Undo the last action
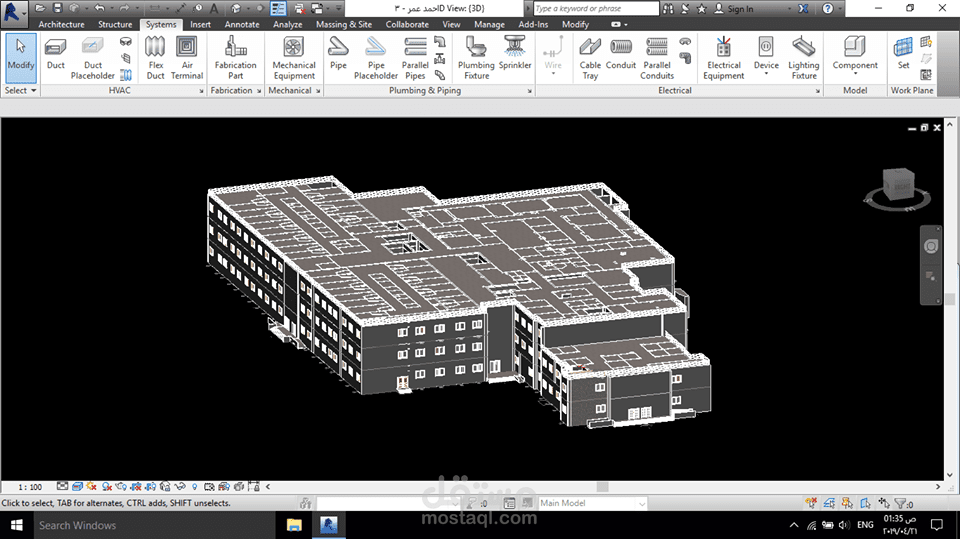 pyautogui.click(x=99, y=8)
